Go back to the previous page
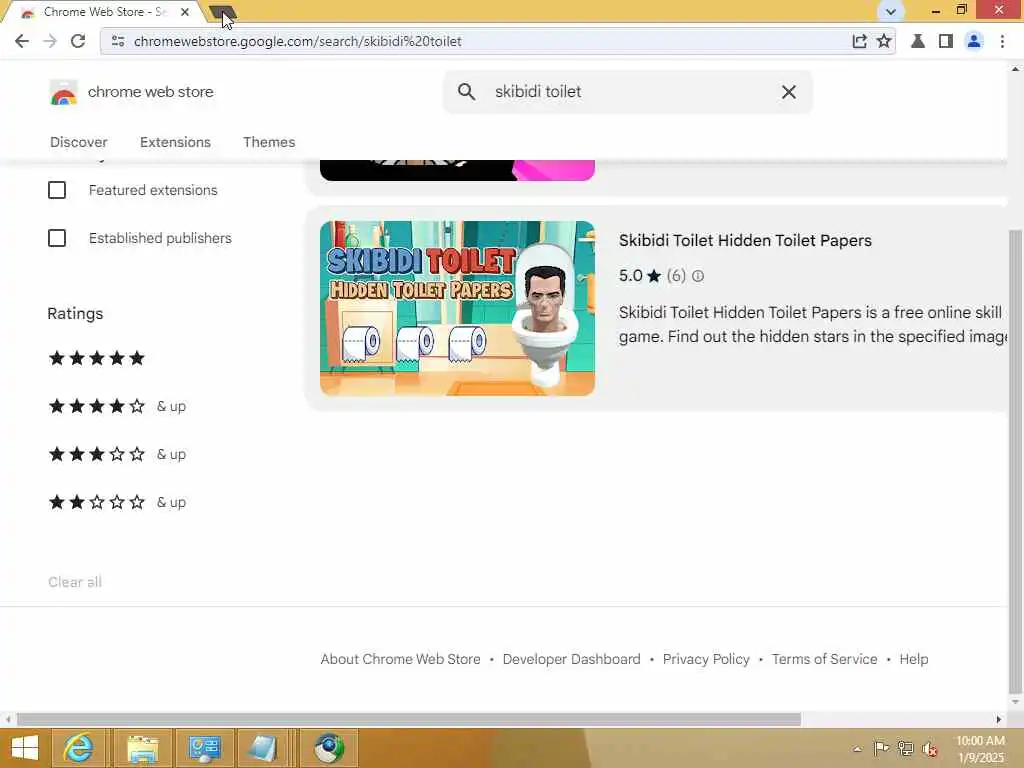Image resolution: width=1024 pixels, height=768 pixels. click(x=22, y=41)
